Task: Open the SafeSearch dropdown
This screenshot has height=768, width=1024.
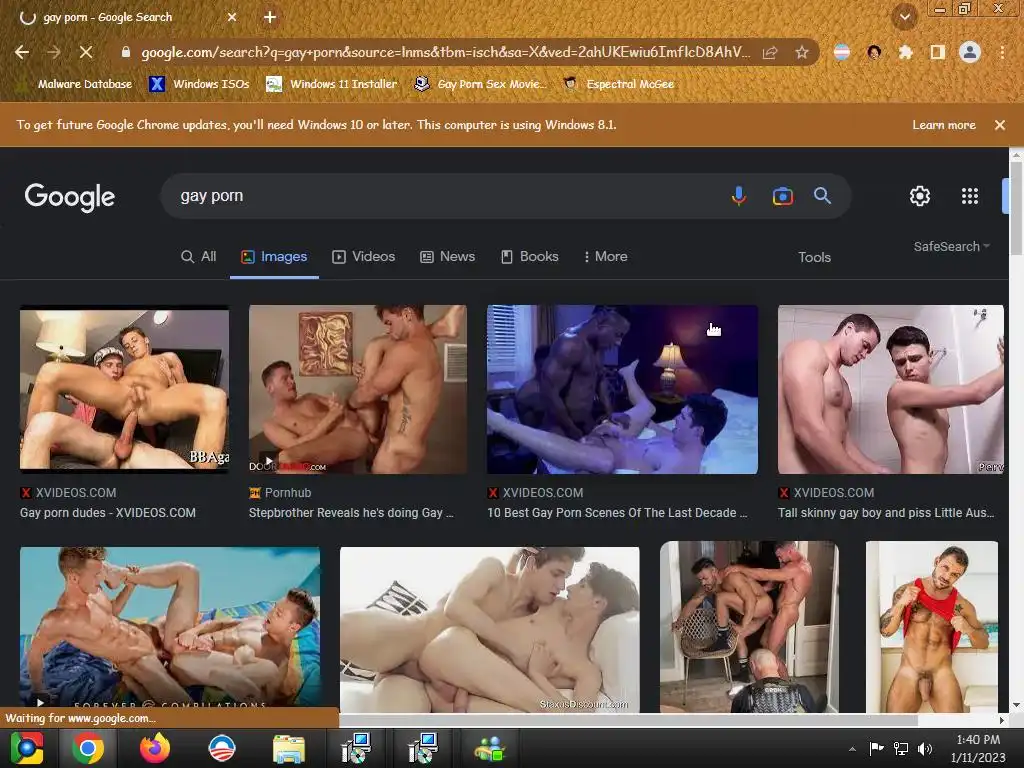Action: [x=952, y=247]
